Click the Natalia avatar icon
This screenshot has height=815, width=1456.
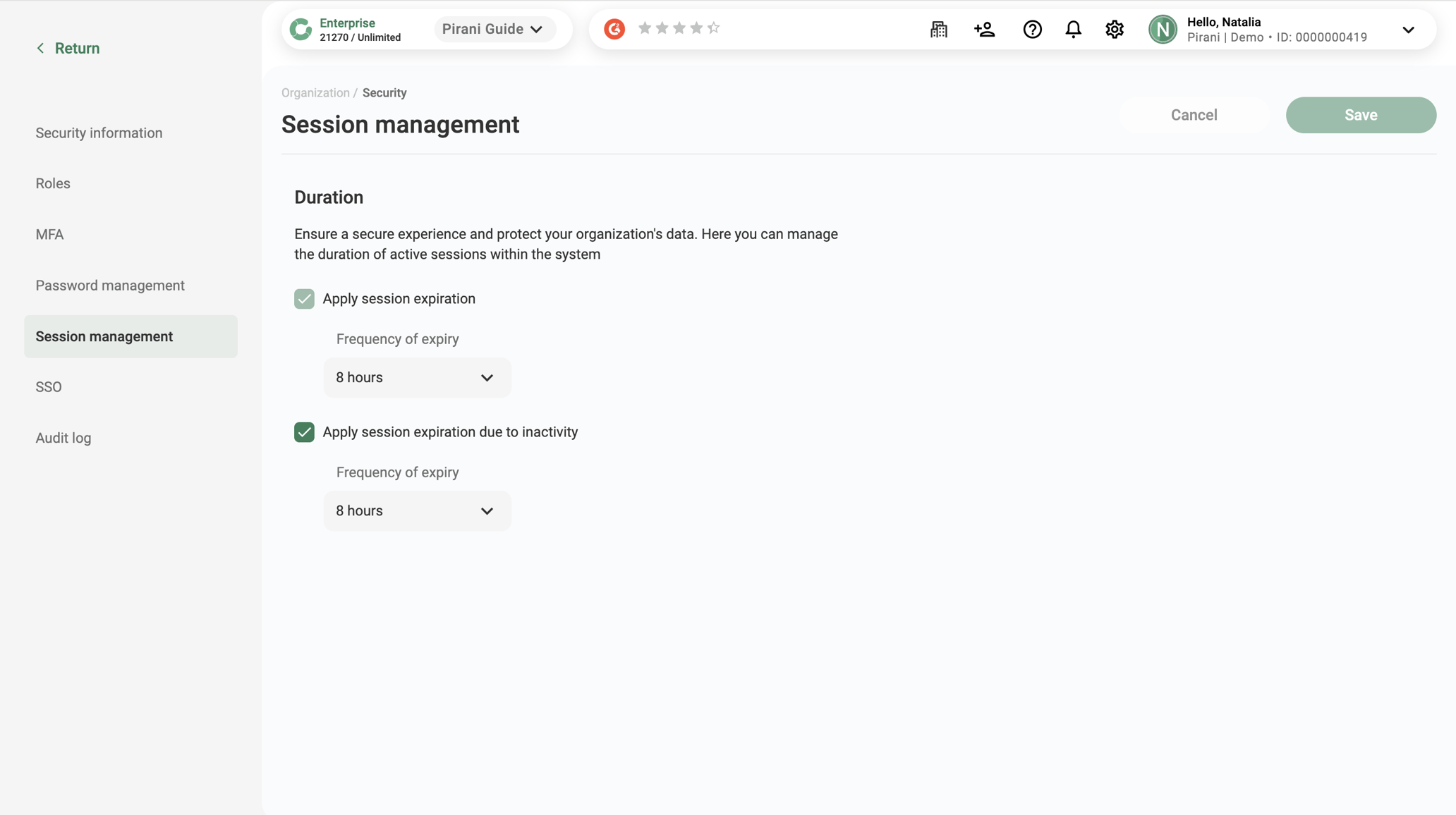(x=1163, y=30)
